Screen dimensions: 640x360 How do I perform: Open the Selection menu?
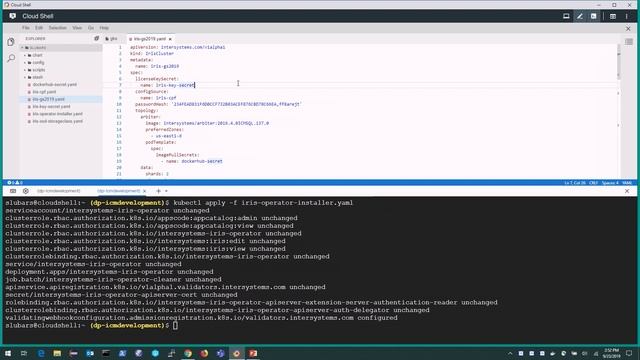[x=58, y=28]
